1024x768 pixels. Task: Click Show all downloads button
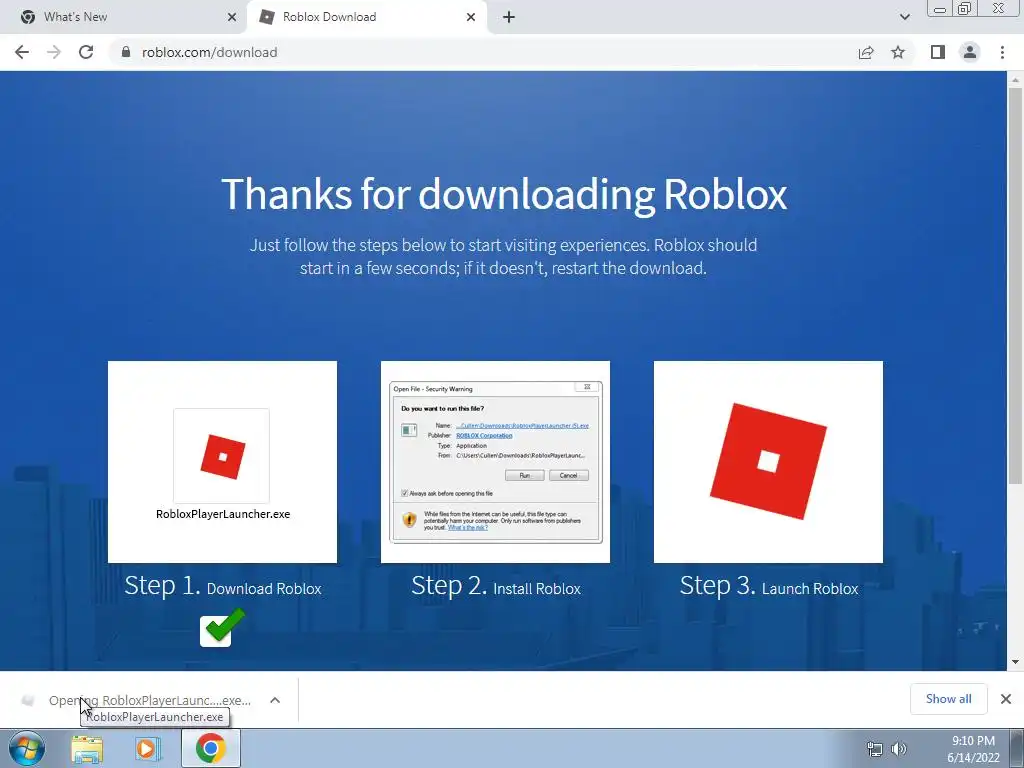948,699
